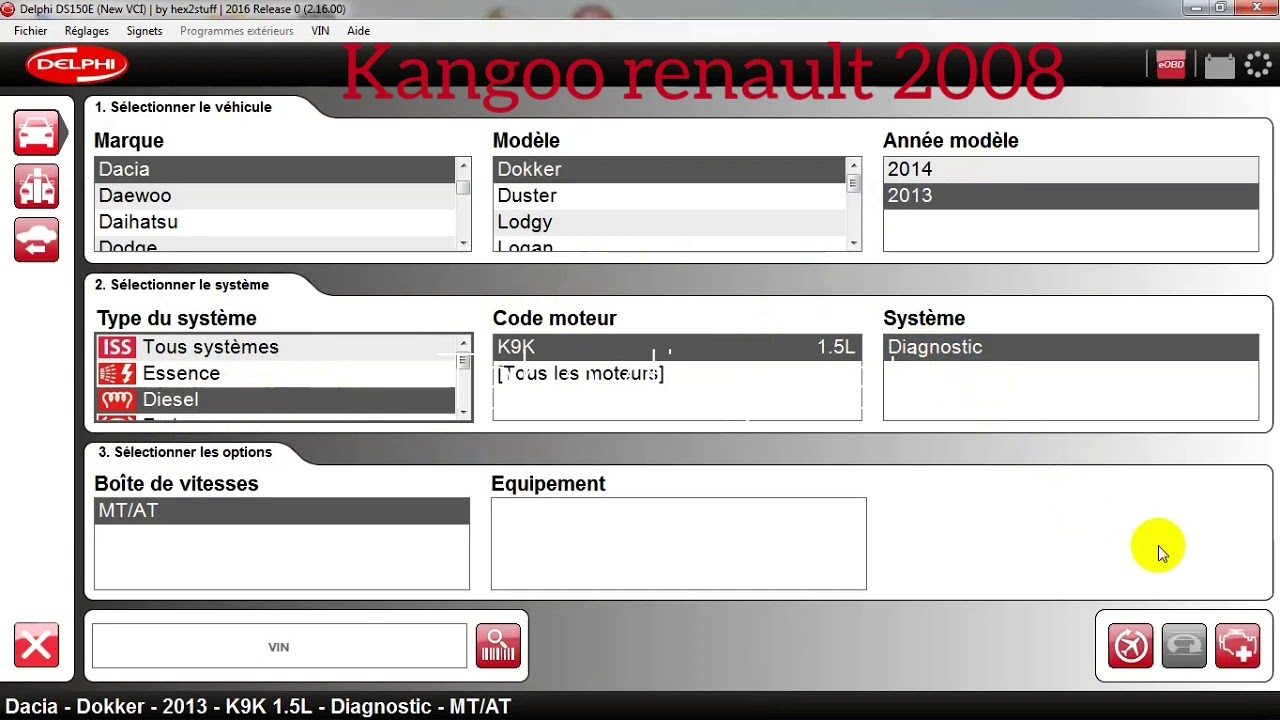Select Tous systèmes system type
Screen dimensions: 1280x720
tap(277, 347)
